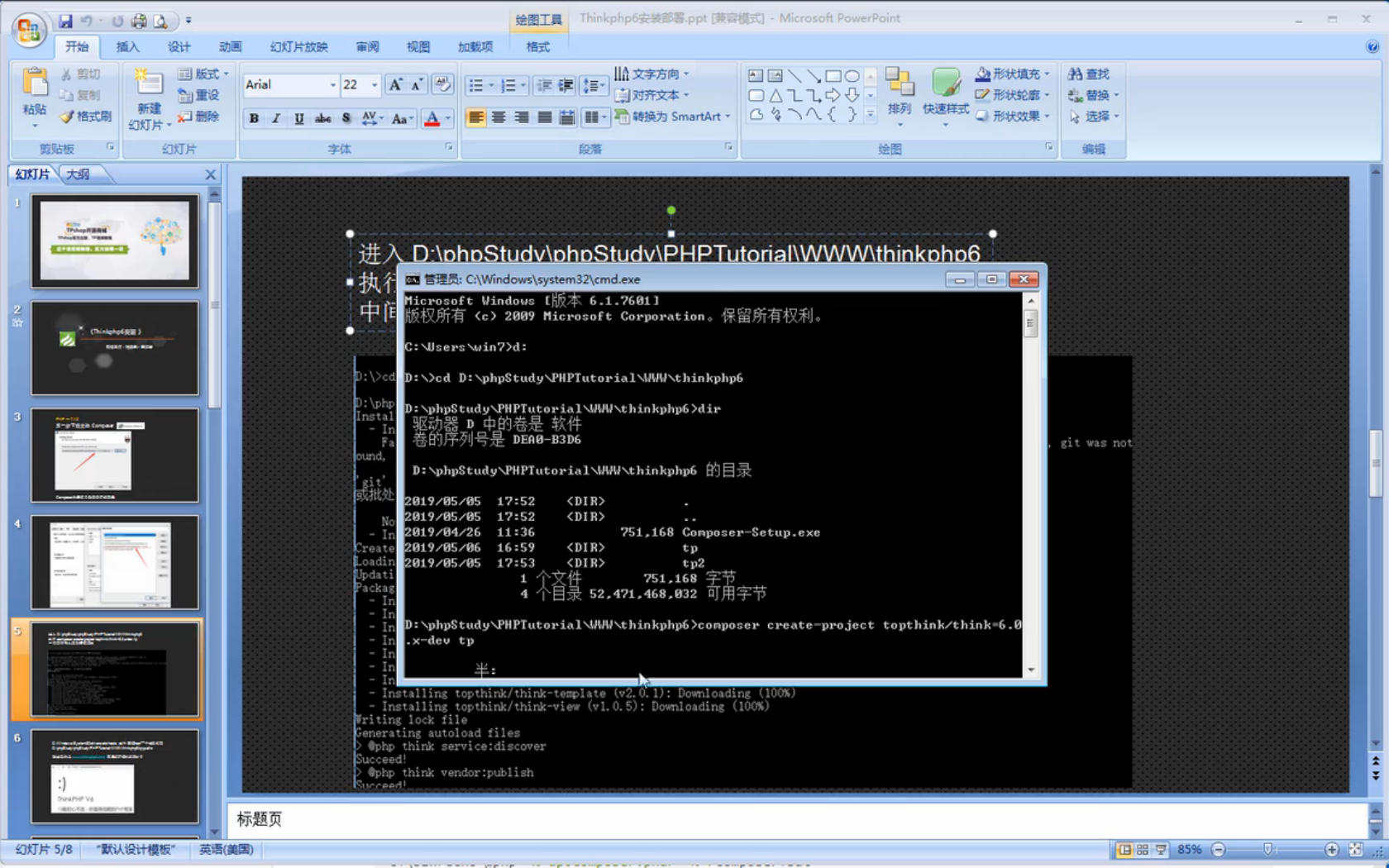This screenshot has width=1389, height=868.
Task: Open the Select menu
Action: point(1093,117)
